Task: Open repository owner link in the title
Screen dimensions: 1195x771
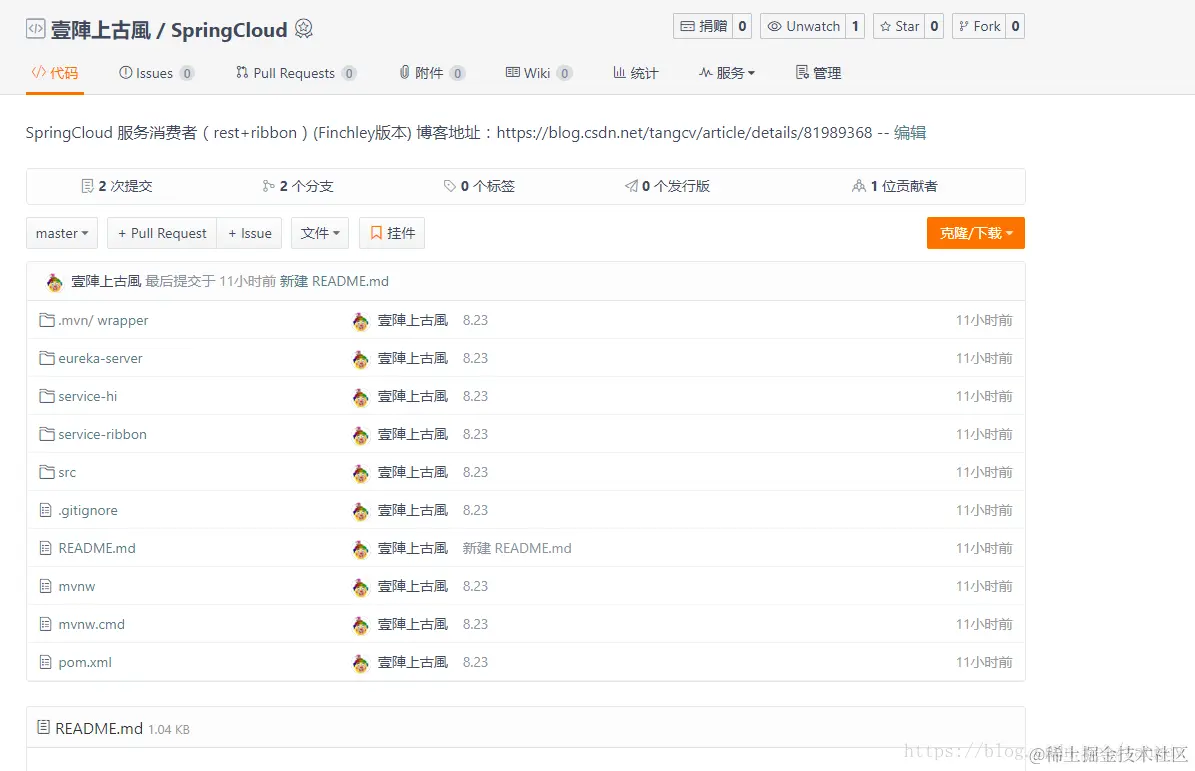Action: click(101, 30)
